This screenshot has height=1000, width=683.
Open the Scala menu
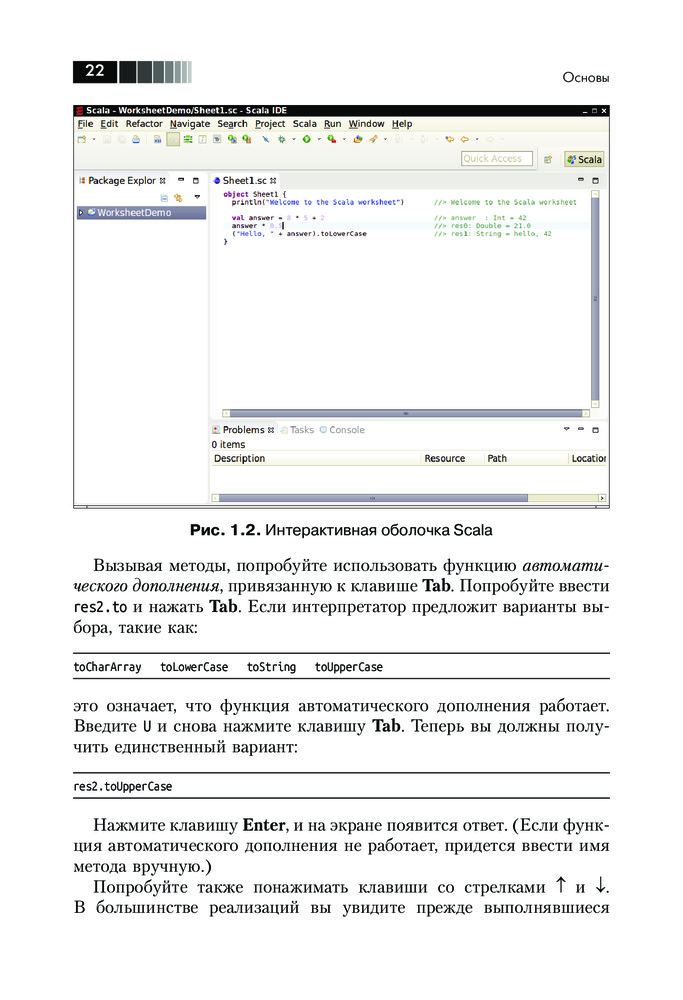305,124
